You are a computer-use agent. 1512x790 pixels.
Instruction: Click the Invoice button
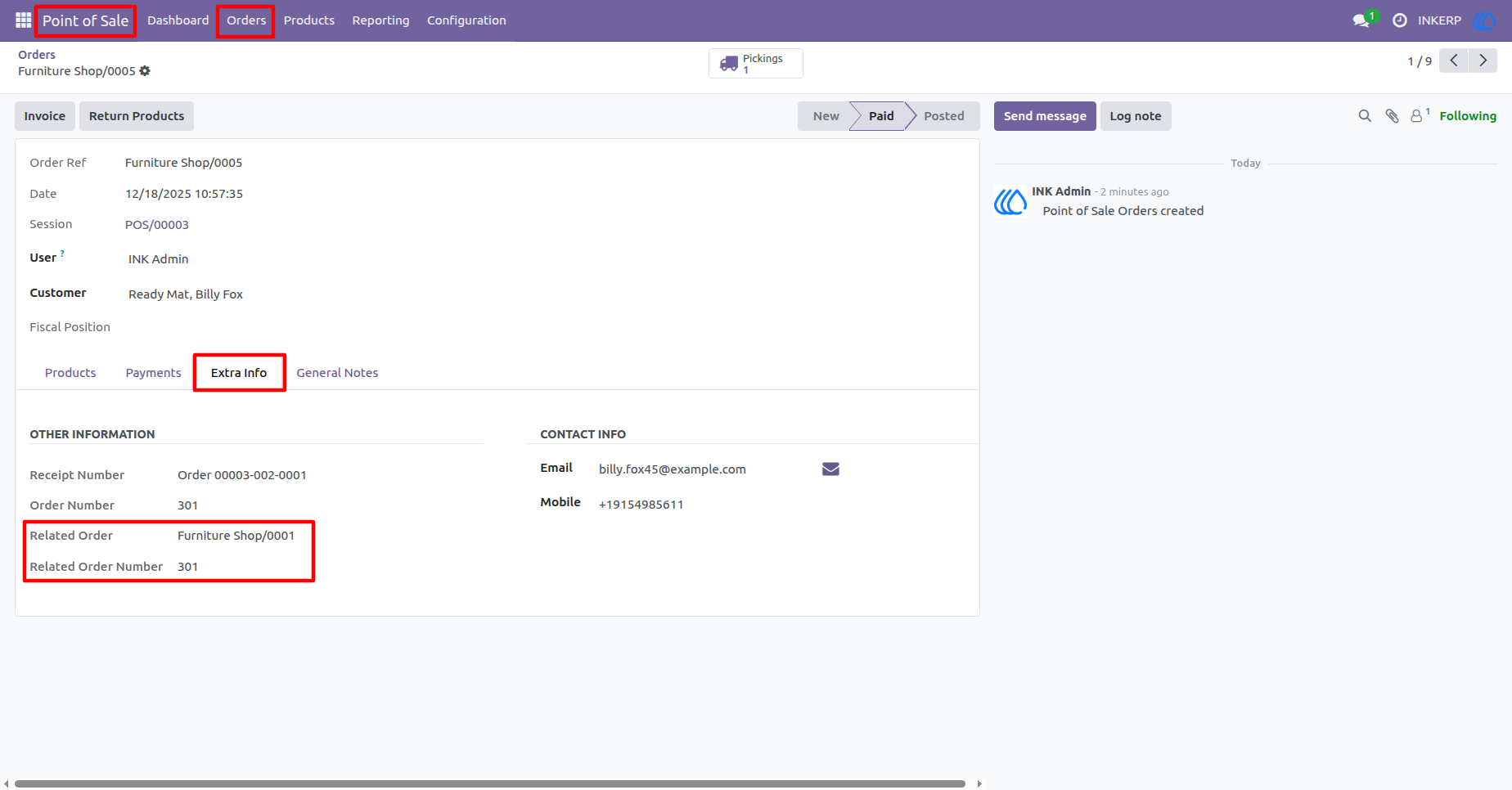[x=45, y=116]
